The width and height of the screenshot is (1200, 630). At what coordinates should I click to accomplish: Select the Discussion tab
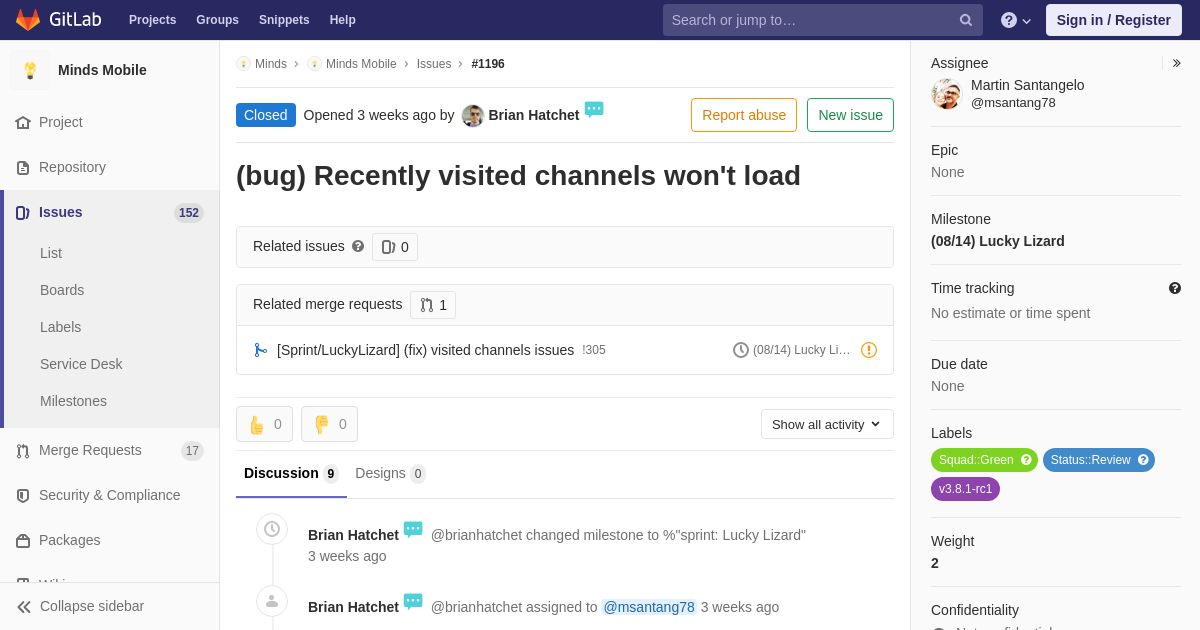pyautogui.click(x=291, y=473)
